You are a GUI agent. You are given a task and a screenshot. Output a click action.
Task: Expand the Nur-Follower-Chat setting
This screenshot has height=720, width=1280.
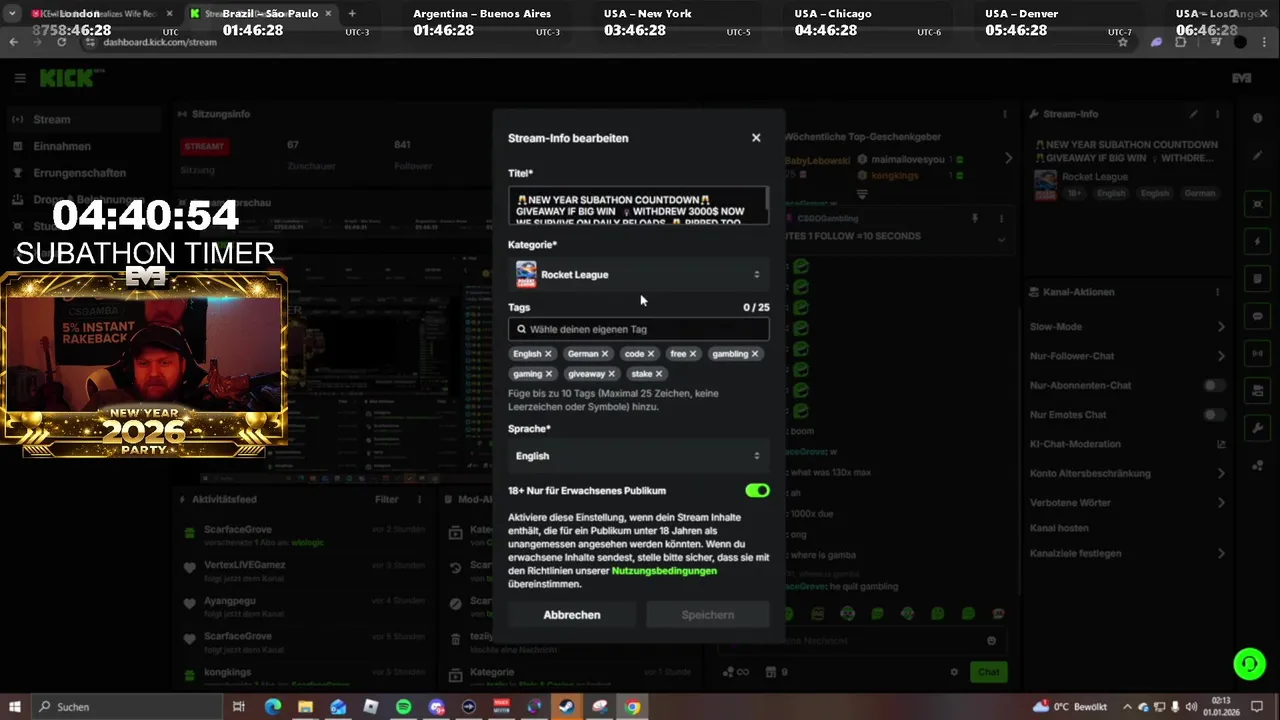pyautogui.click(x=1127, y=356)
